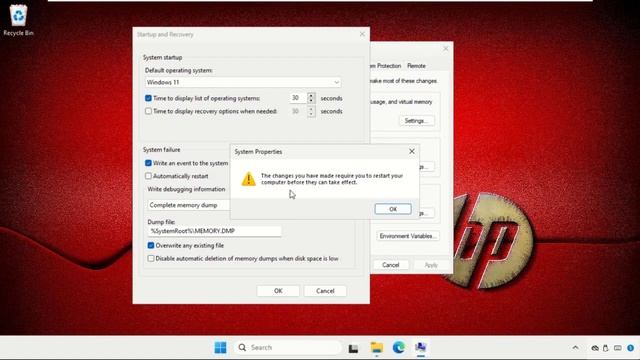Click the operating systems seconds value field
This screenshot has height=360, width=640.
coord(298,98)
